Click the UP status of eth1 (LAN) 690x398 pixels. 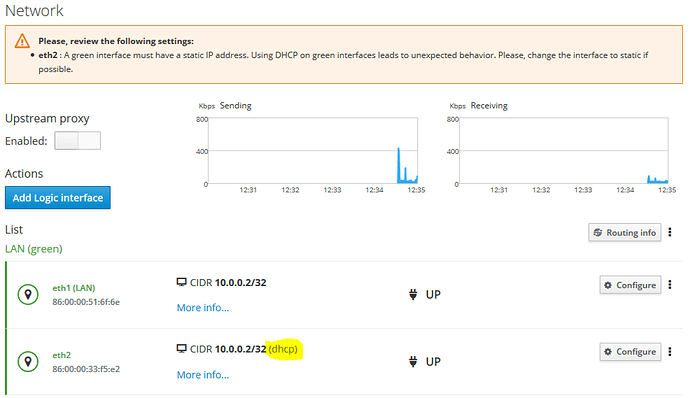(x=433, y=295)
